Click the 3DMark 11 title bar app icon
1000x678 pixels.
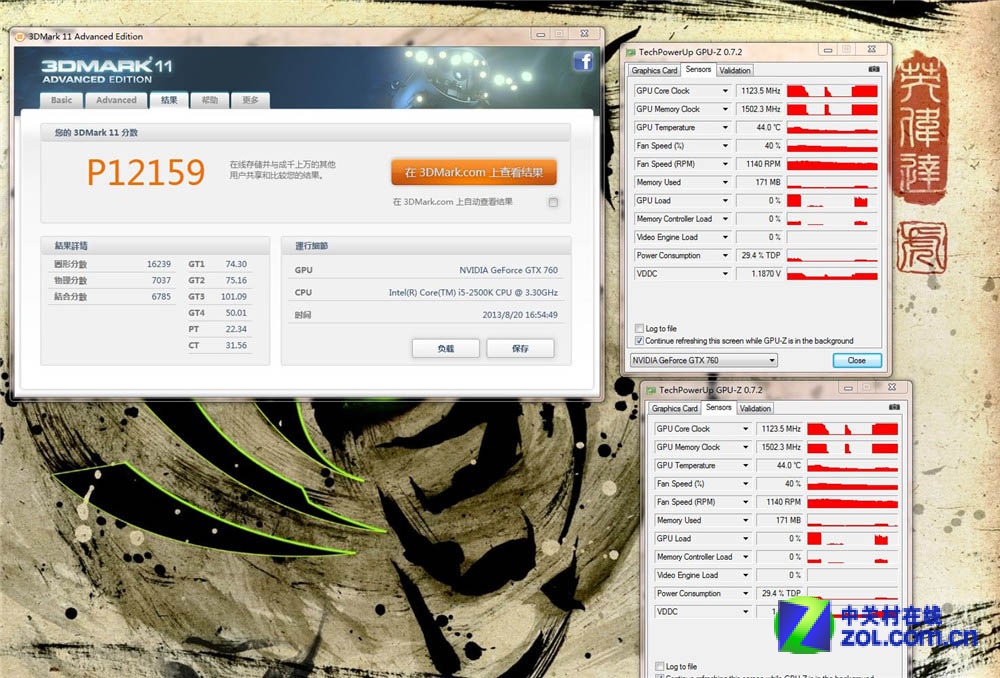pyautogui.click(x=20, y=36)
